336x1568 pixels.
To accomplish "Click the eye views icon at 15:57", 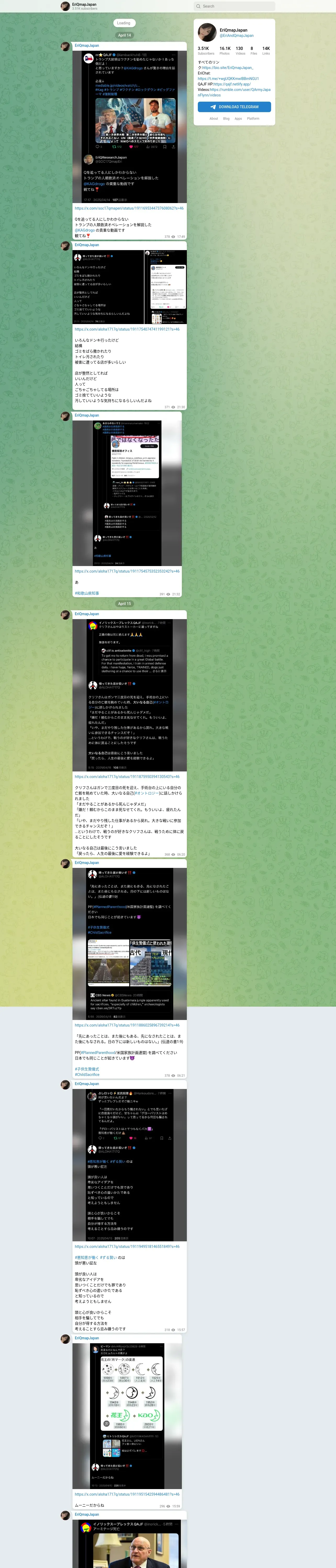I will click(x=174, y=1330).
